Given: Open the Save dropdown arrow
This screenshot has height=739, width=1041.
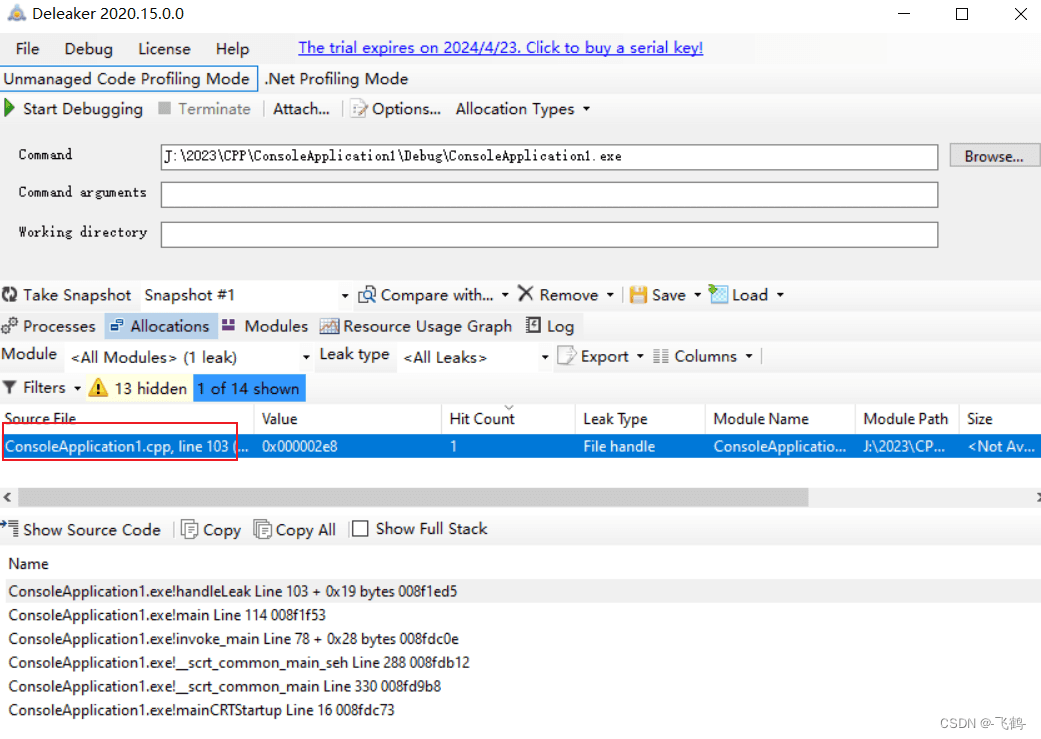Looking at the screenshot, I should [x=698, y=295].
